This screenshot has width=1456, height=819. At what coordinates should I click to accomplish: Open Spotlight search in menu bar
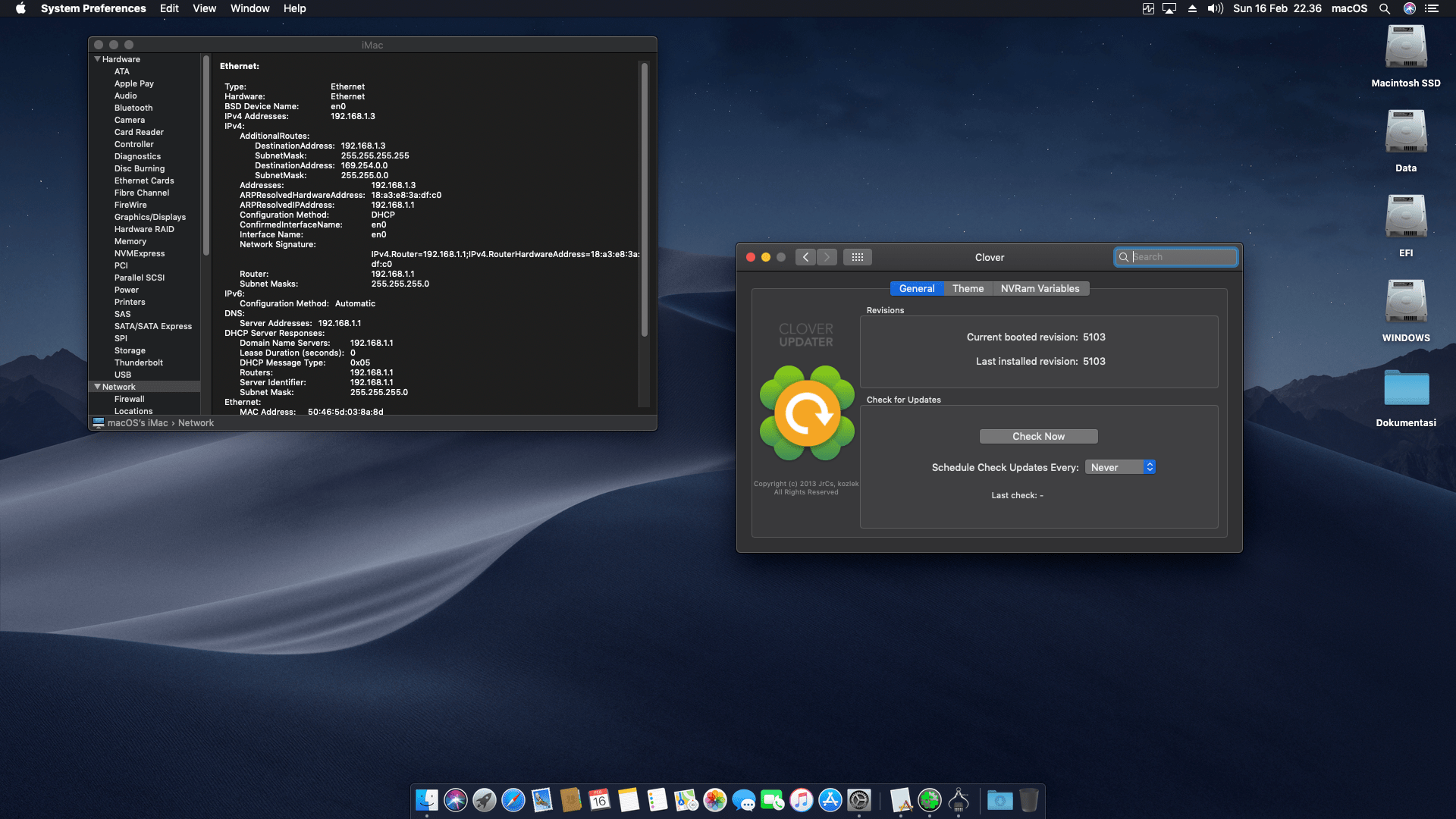(x=1385, y=8)
